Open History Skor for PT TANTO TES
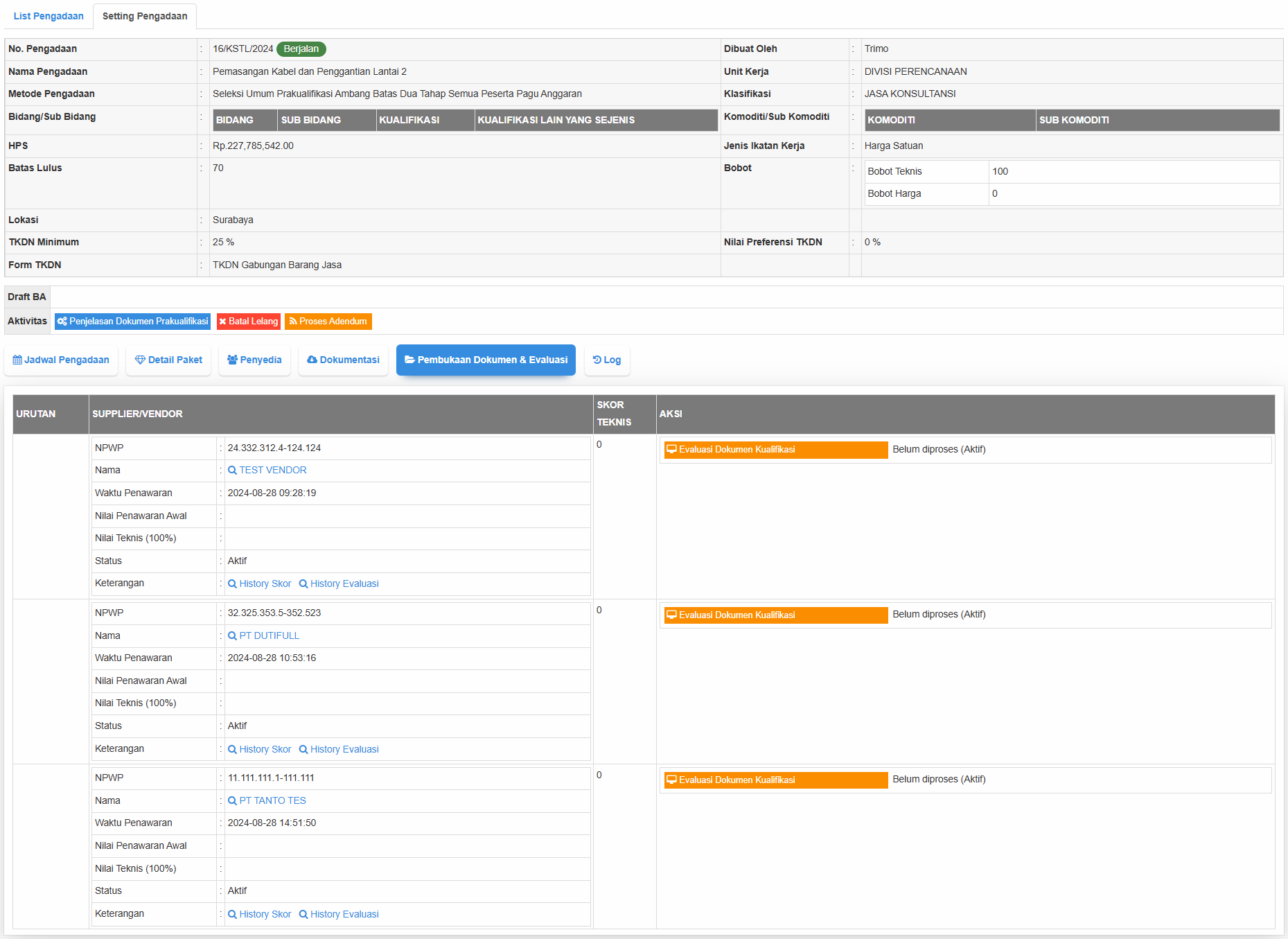 click(x=260, y=915)
